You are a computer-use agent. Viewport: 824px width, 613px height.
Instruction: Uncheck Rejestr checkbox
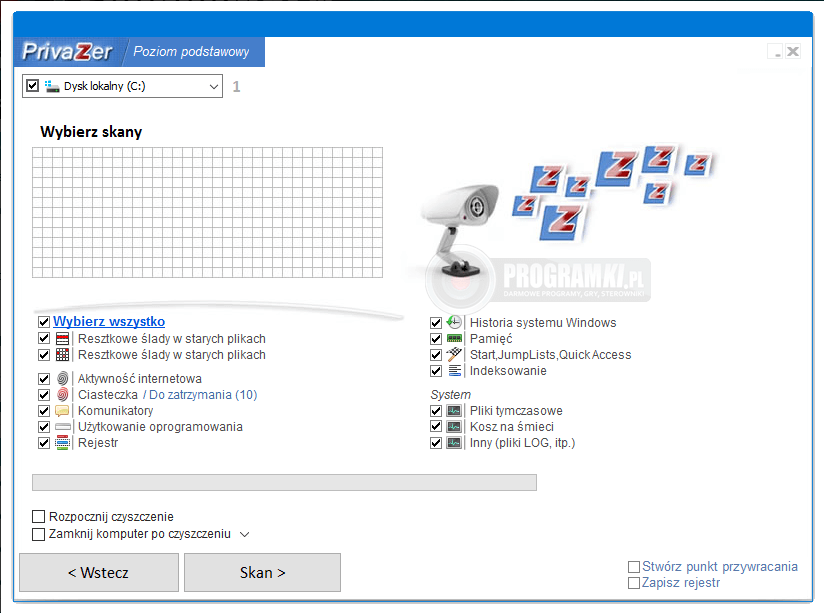[44, 443]
